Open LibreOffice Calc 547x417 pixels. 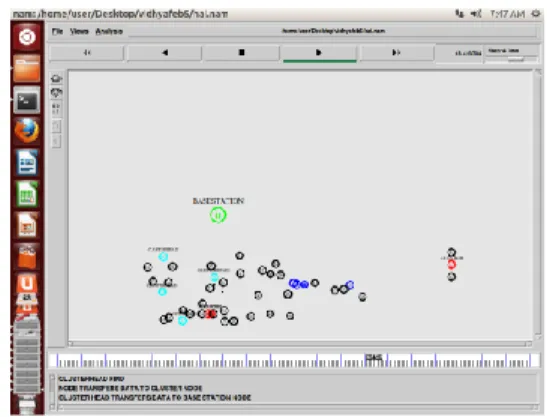27,194
